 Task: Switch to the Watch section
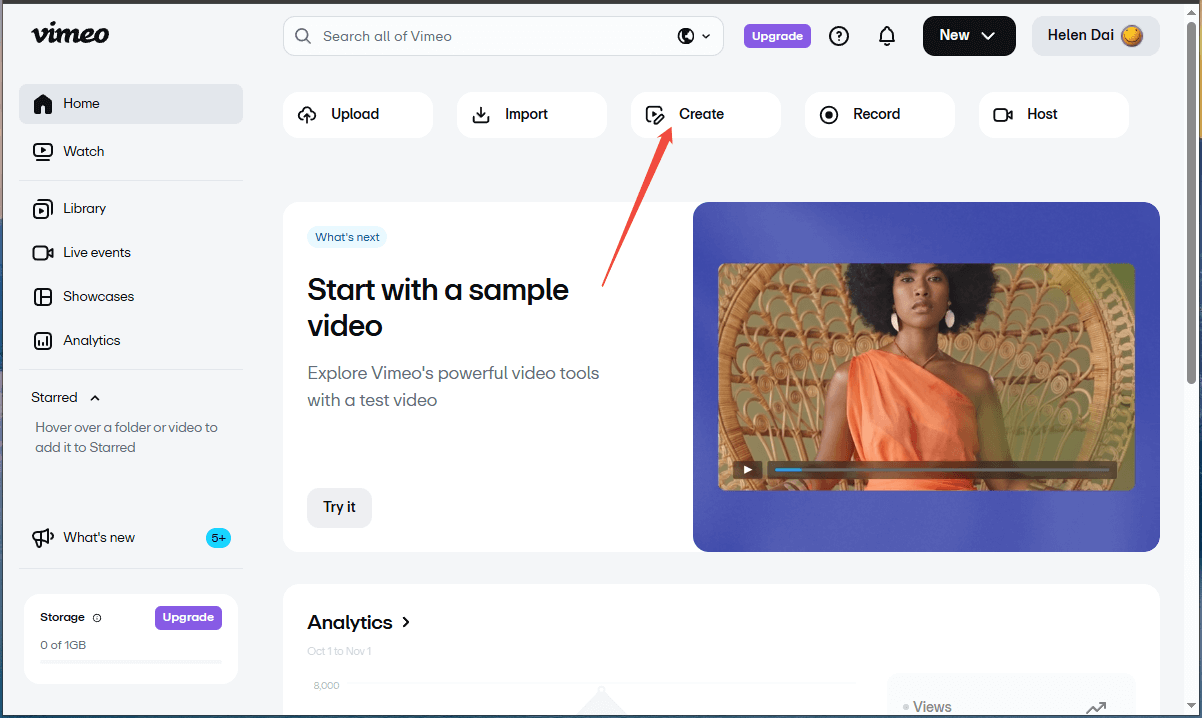(x=85, y=151)
